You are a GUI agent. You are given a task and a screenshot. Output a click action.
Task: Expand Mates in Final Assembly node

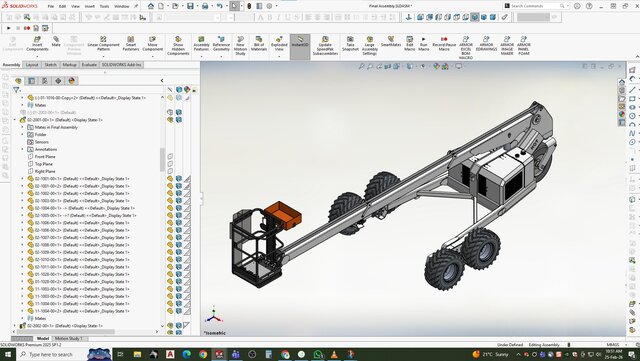tap(22, 127)
